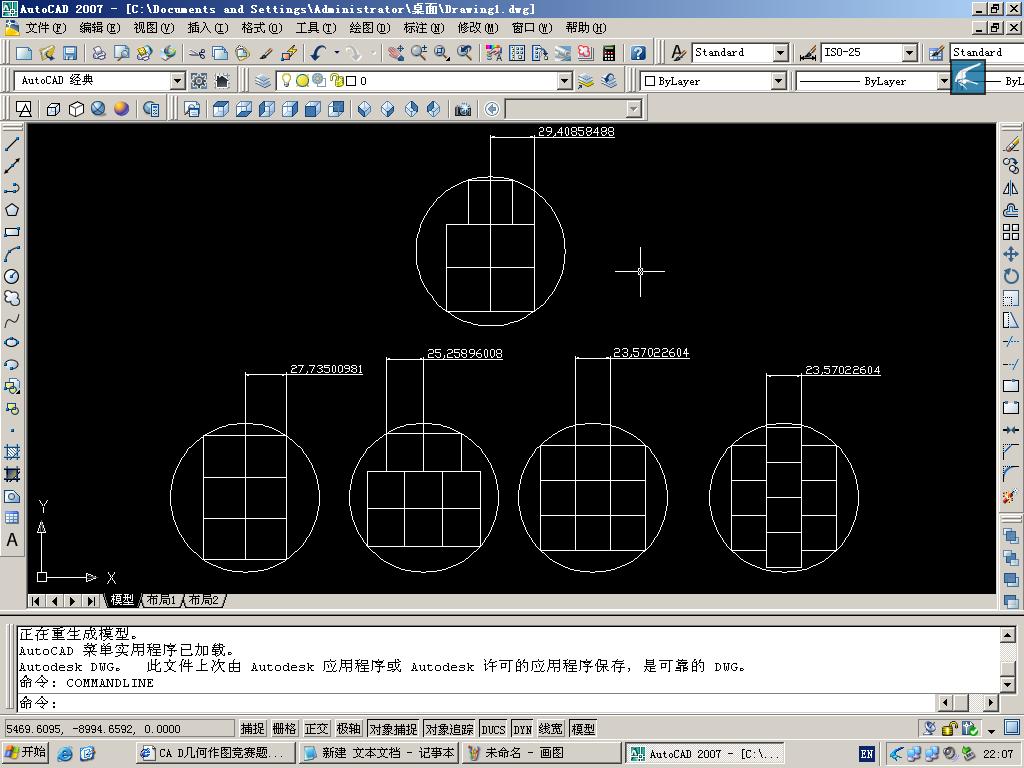Open the Standard text style dropdown
This screenshot has height=768, width=1024.
(x=780, y=53)
